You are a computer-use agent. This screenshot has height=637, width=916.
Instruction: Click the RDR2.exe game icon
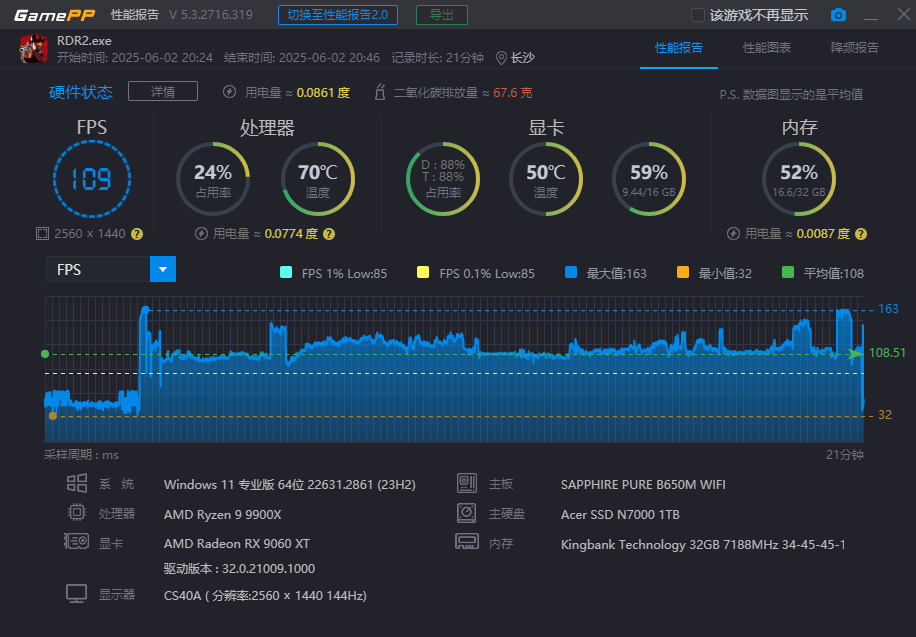point(34,49)
